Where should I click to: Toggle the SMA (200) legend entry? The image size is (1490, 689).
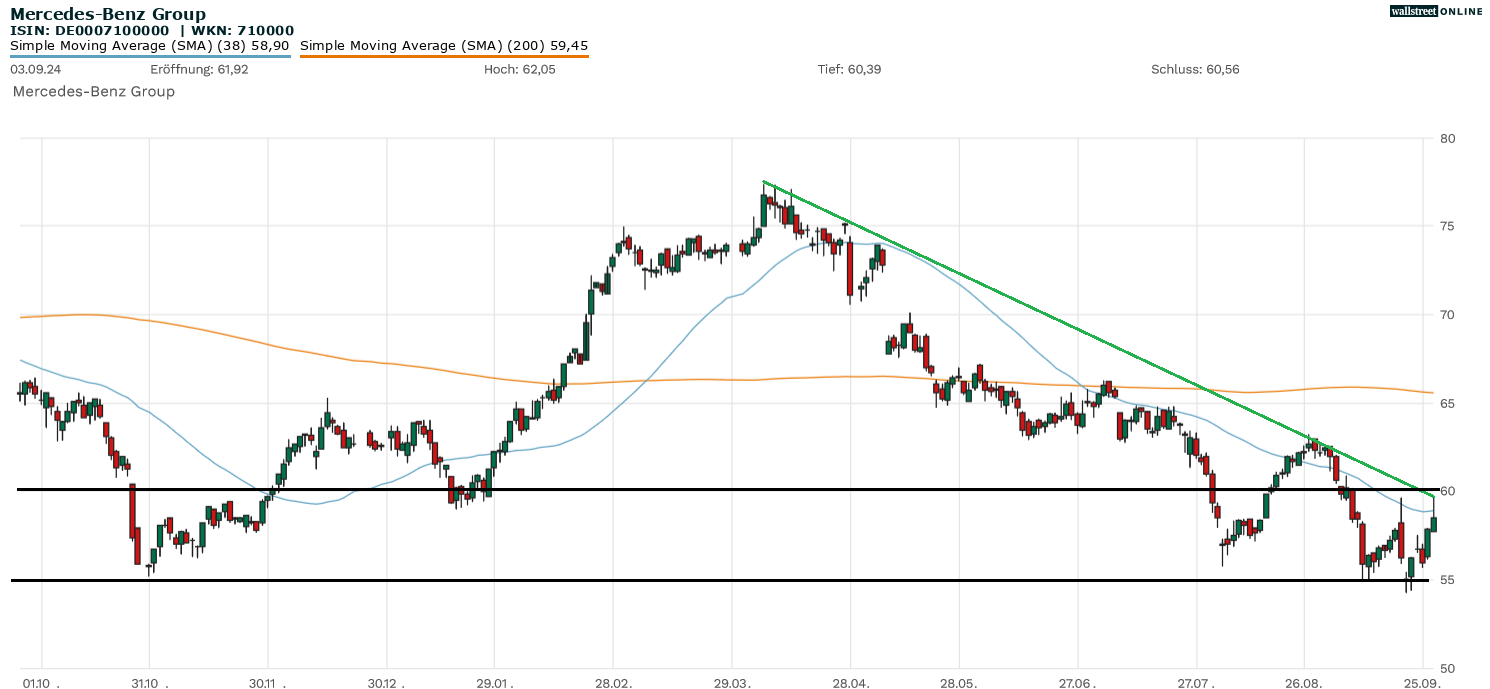[x=444, y=46]
